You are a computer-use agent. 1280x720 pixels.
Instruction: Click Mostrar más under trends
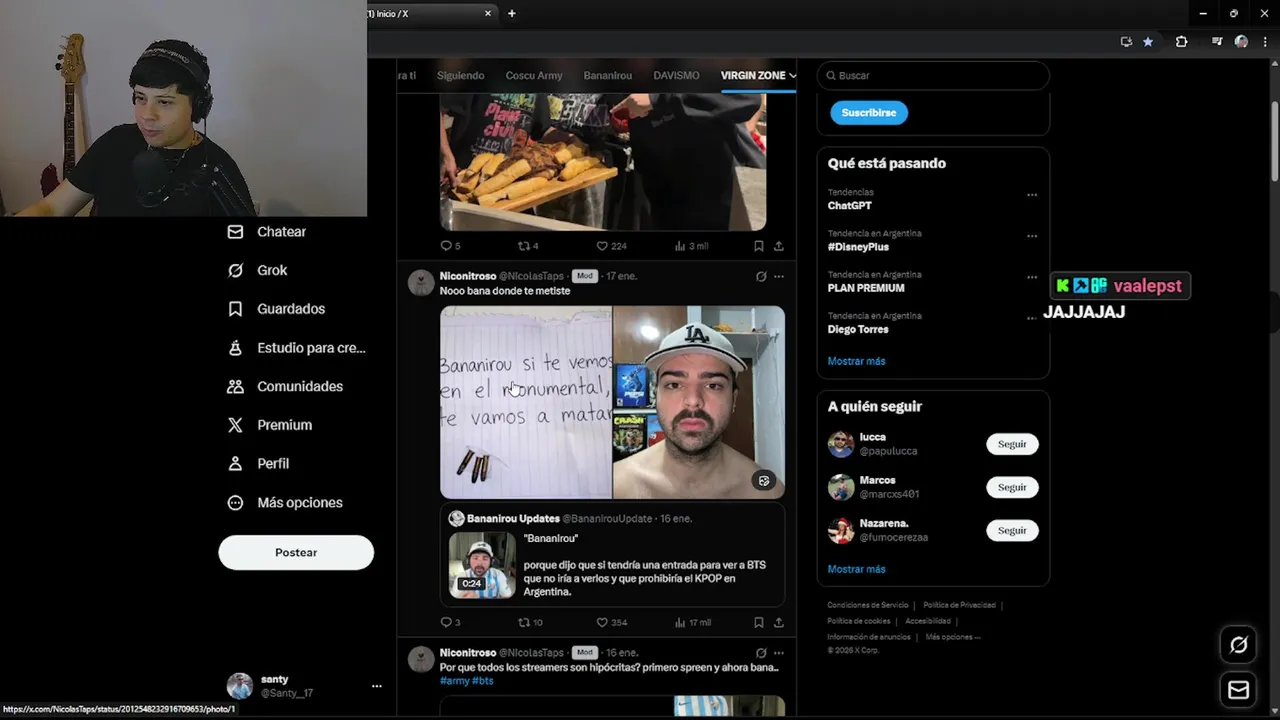click(x=856, y=361)
